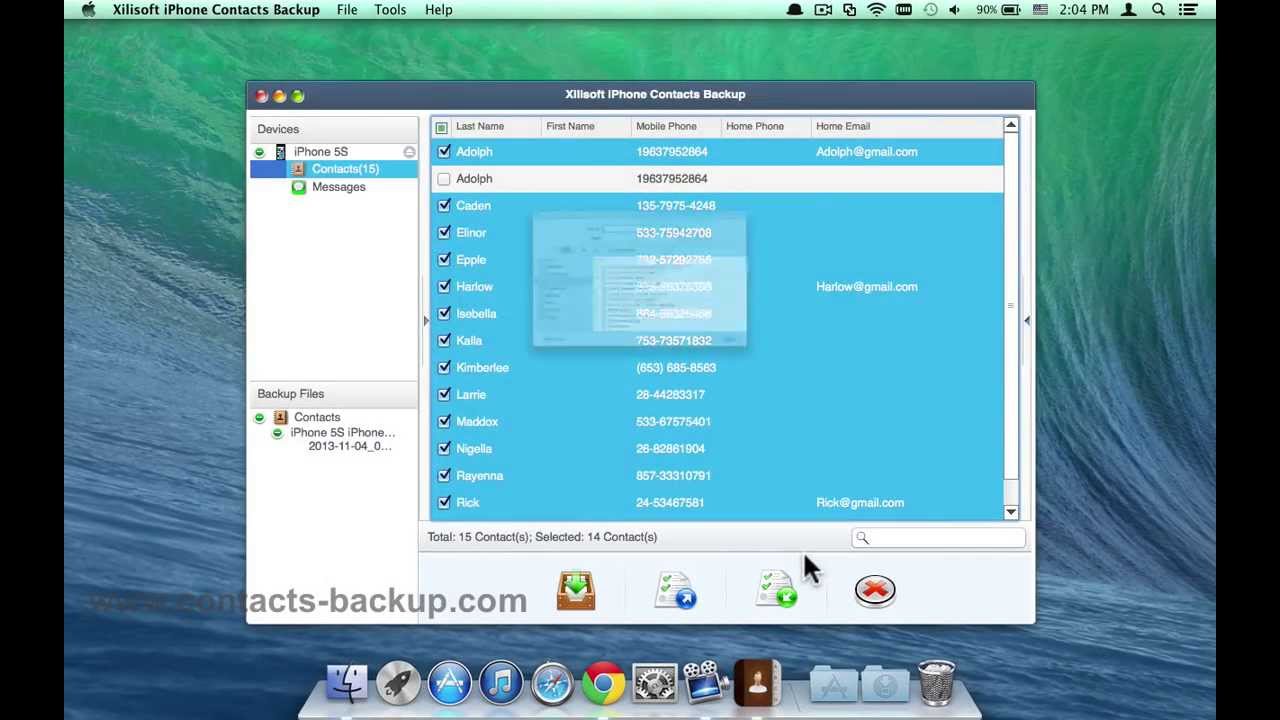Open Finder from the dock

pos(347,684)
